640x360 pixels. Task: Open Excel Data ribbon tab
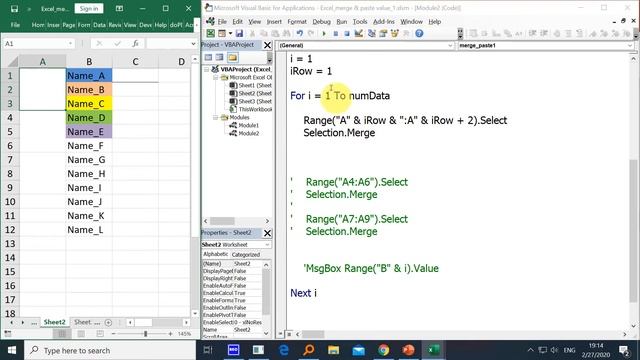tap(99, 25)
